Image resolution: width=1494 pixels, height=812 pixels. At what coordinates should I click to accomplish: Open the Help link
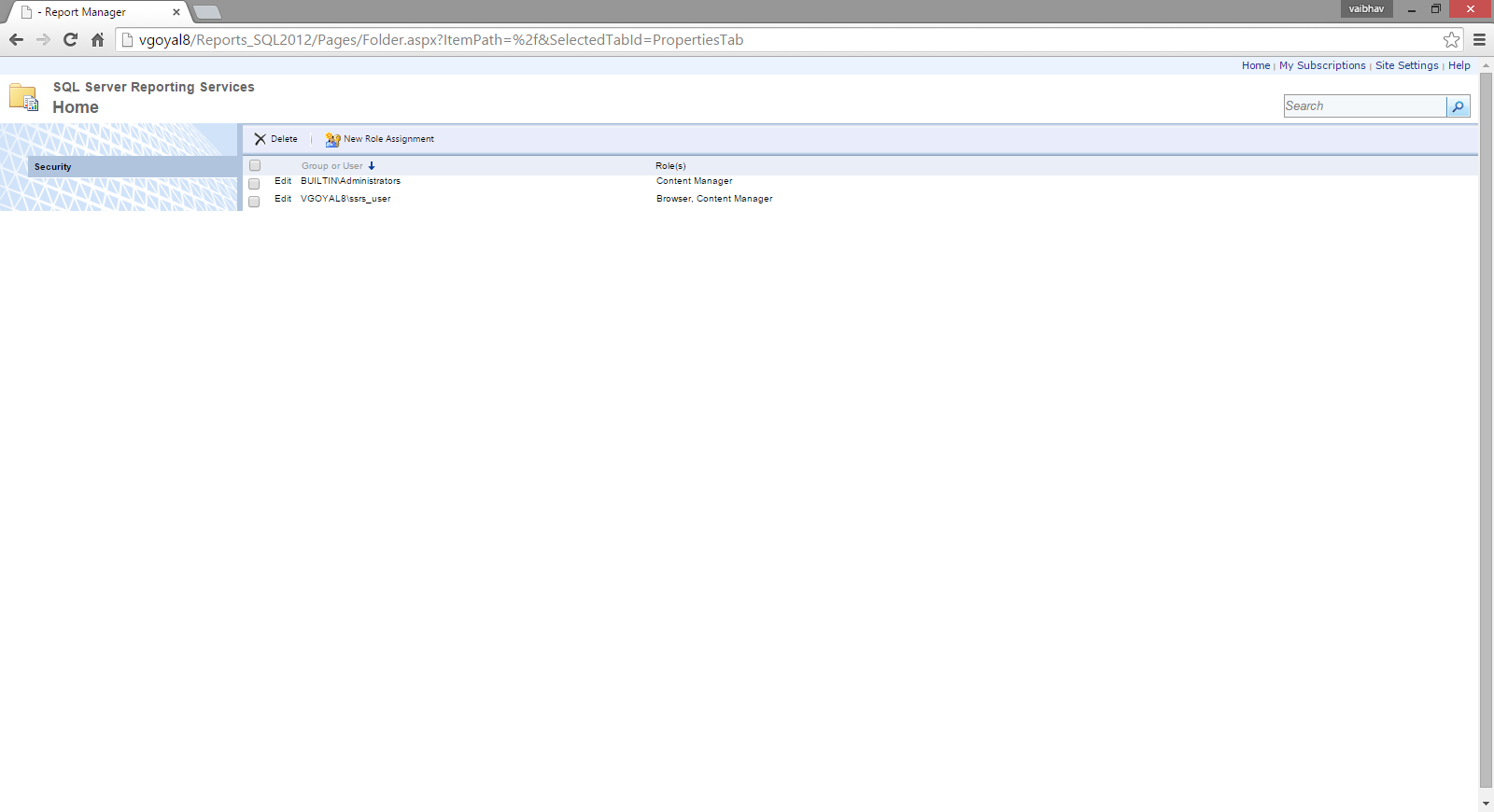pyautogui.click(x=1459, y=65)
